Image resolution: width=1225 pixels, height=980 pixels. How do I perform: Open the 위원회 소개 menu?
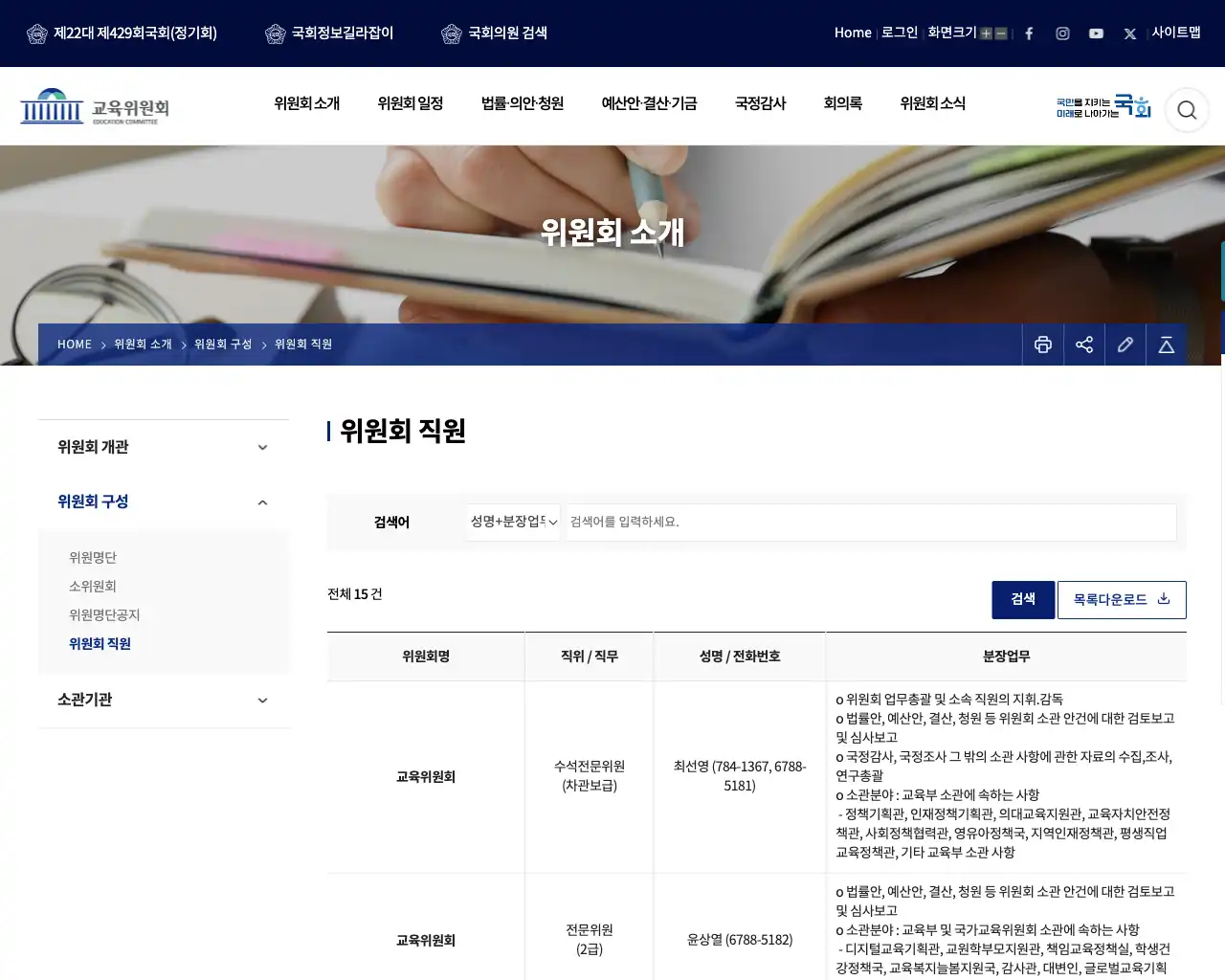click(307, 103)
